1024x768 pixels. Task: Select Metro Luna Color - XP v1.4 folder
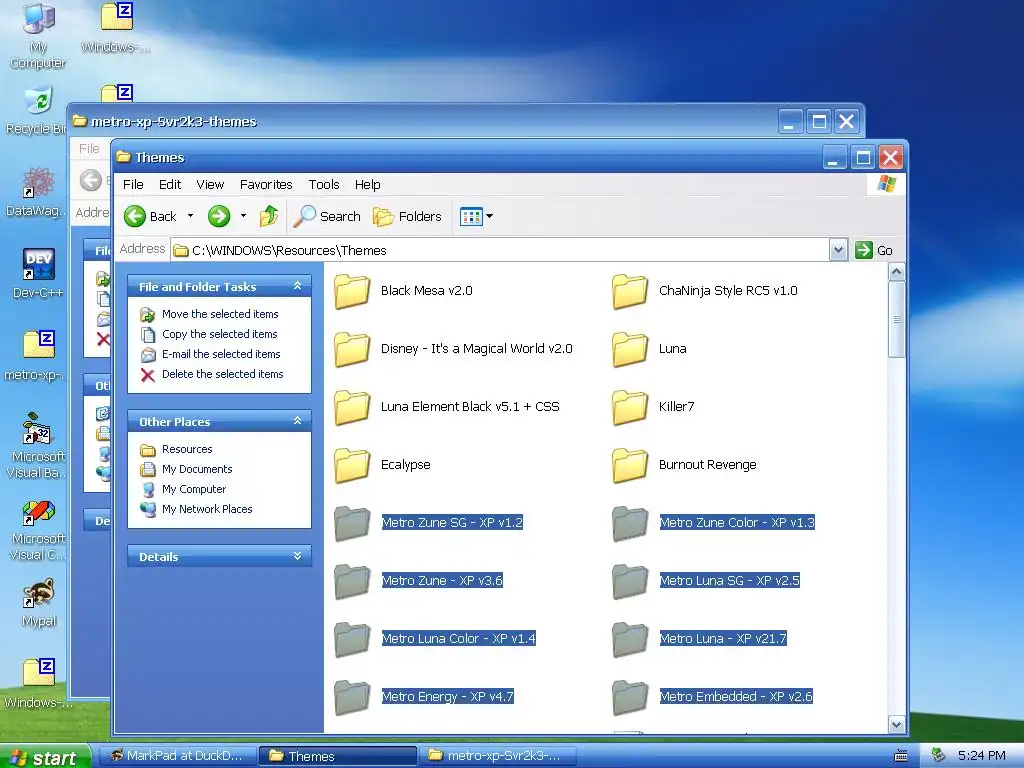435,639
